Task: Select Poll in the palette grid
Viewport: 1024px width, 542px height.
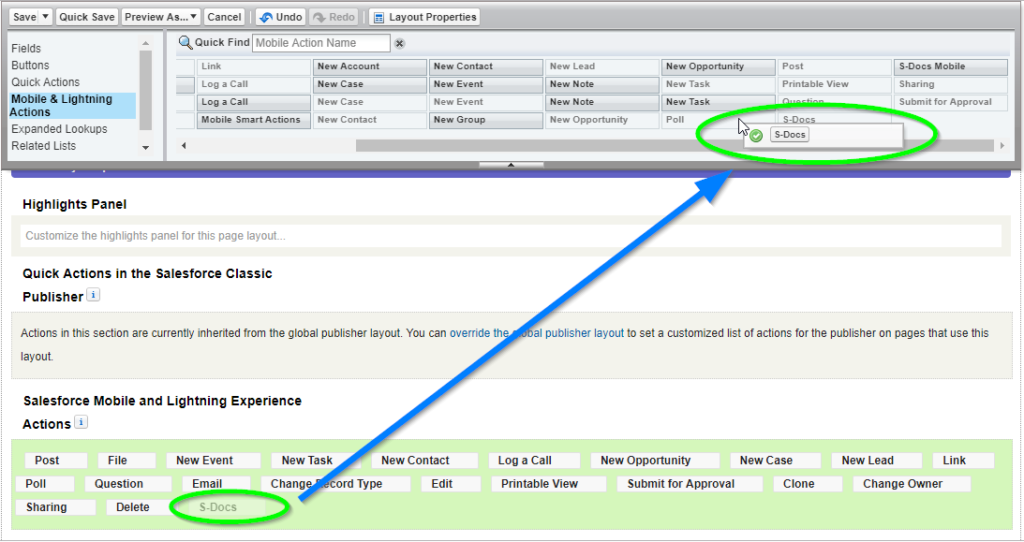Action: [x=718, y=120]
